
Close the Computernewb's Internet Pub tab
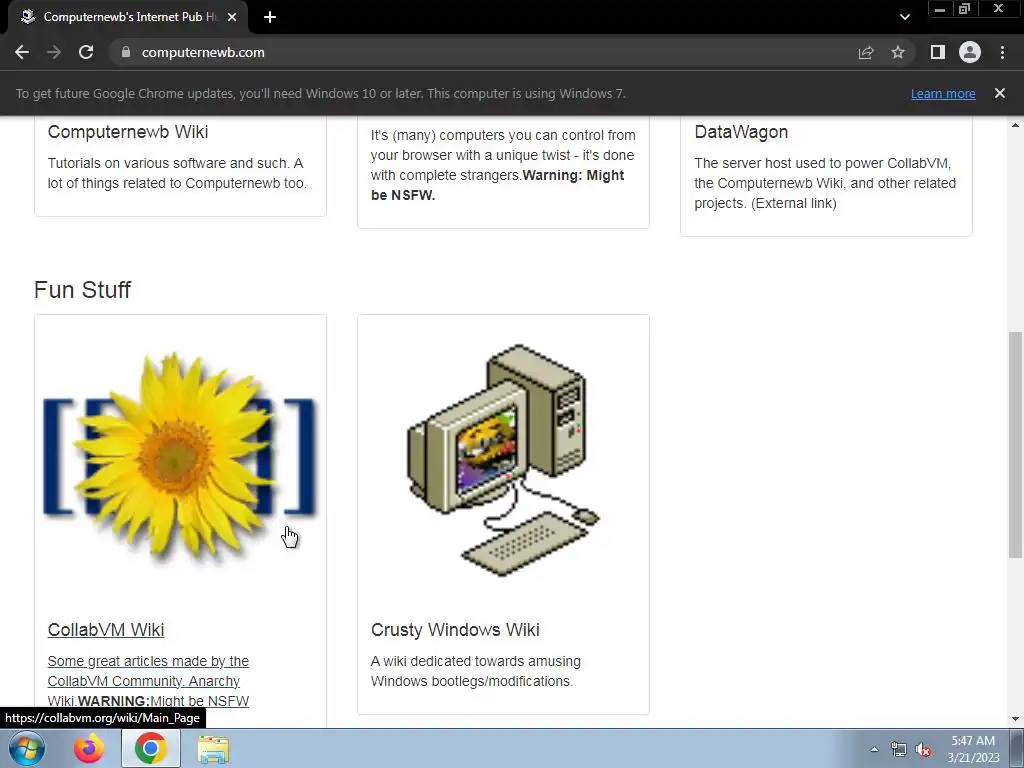[232, 17]
